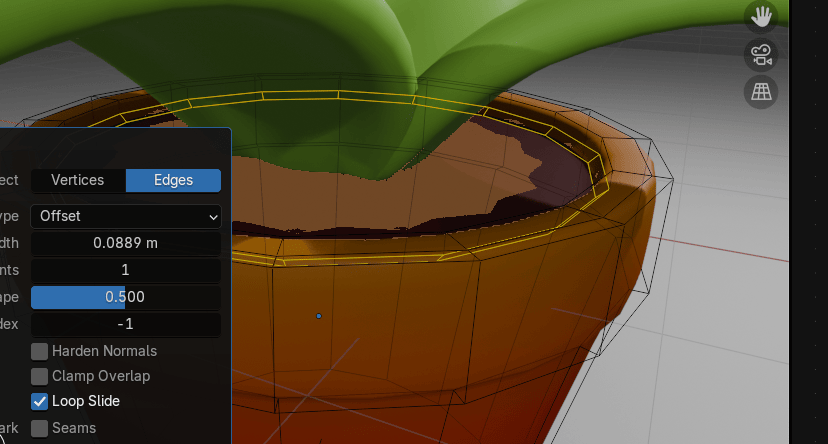The height and width of the screenshot is (444, 828).
Task: Click the Shape slider at 0.500
Action: pyautogui.click(x=126, y=297)
